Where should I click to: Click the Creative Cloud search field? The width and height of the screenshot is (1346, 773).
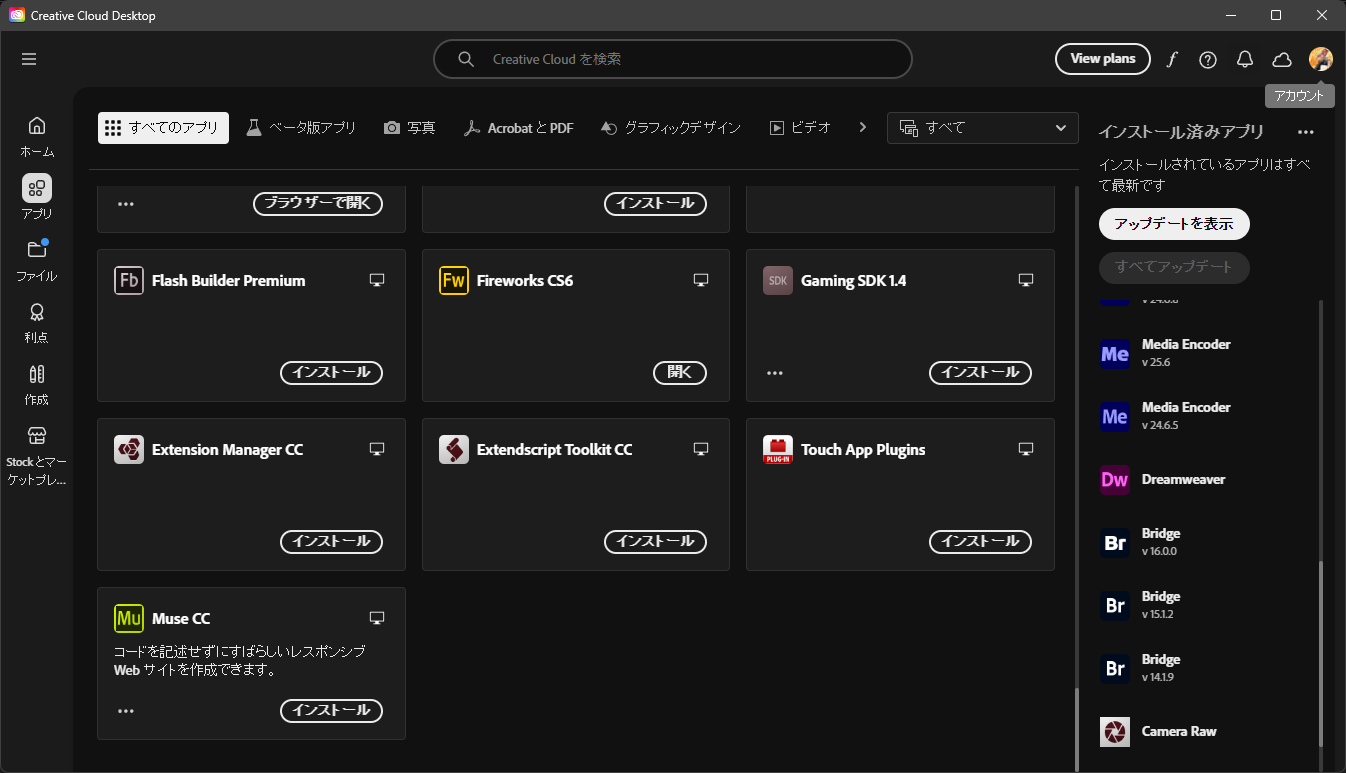click(x=672, y=59)
